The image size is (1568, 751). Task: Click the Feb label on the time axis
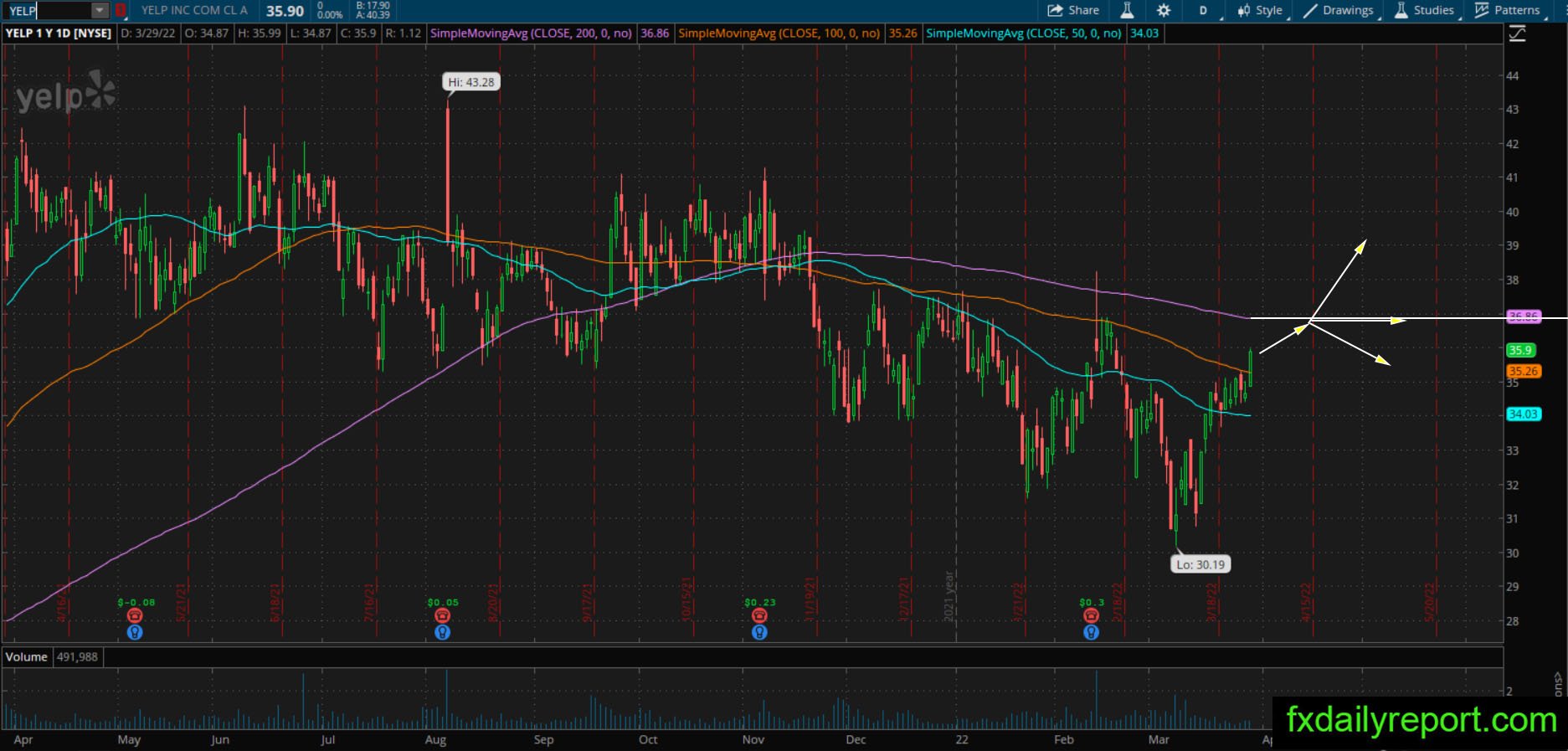click(x=1063, y=739)
